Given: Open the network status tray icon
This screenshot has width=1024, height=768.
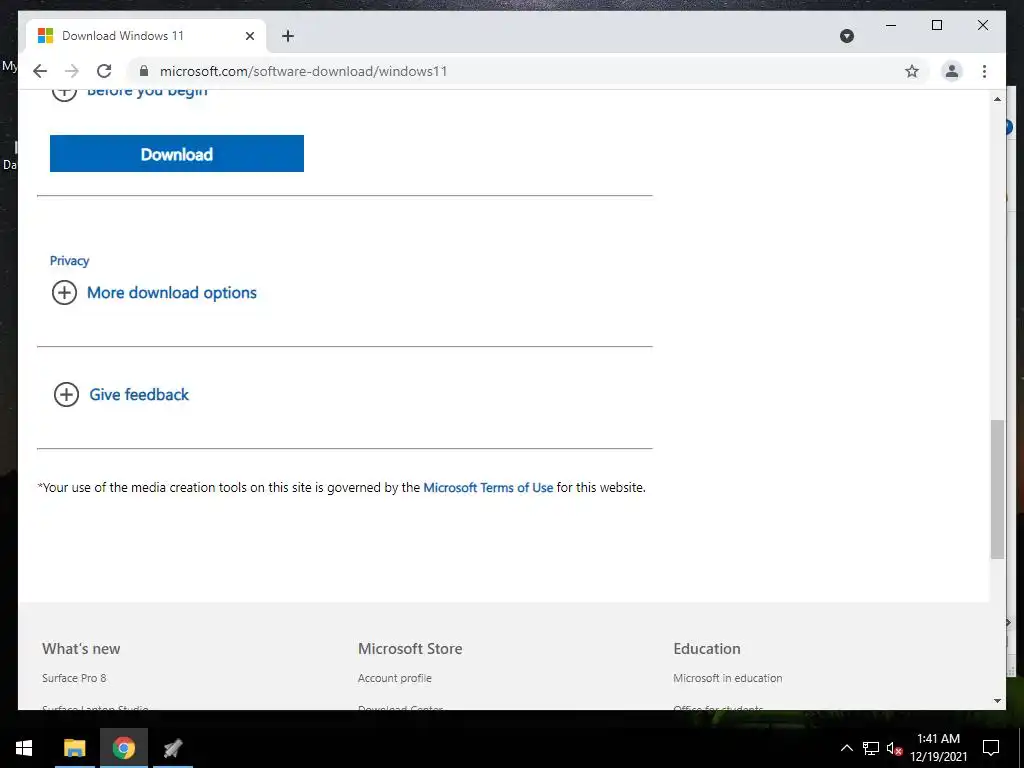Looking at the screenshot, I should click(x=871, y=748).
